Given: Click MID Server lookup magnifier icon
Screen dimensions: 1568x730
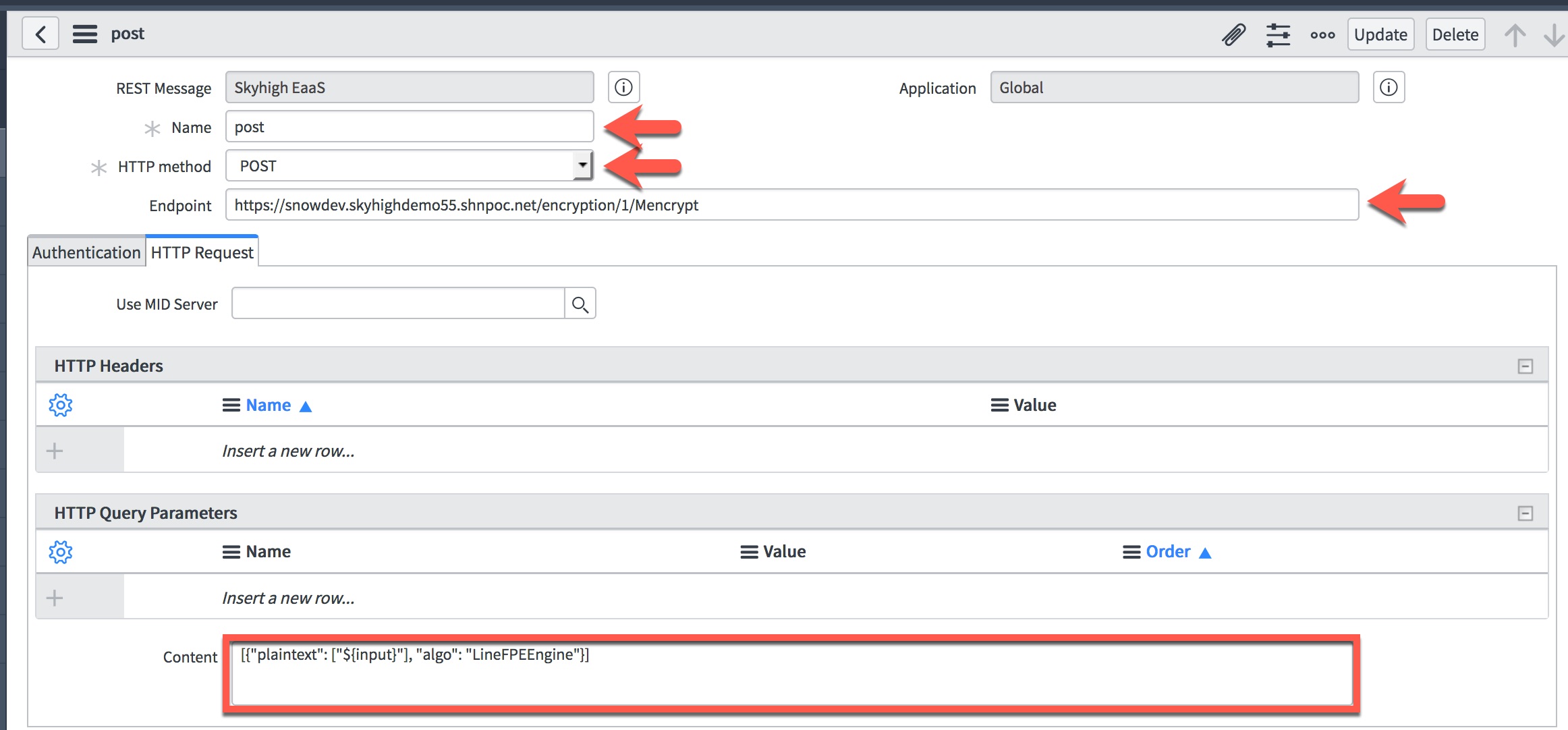Looking at the screenshot, I should (580, 304).
